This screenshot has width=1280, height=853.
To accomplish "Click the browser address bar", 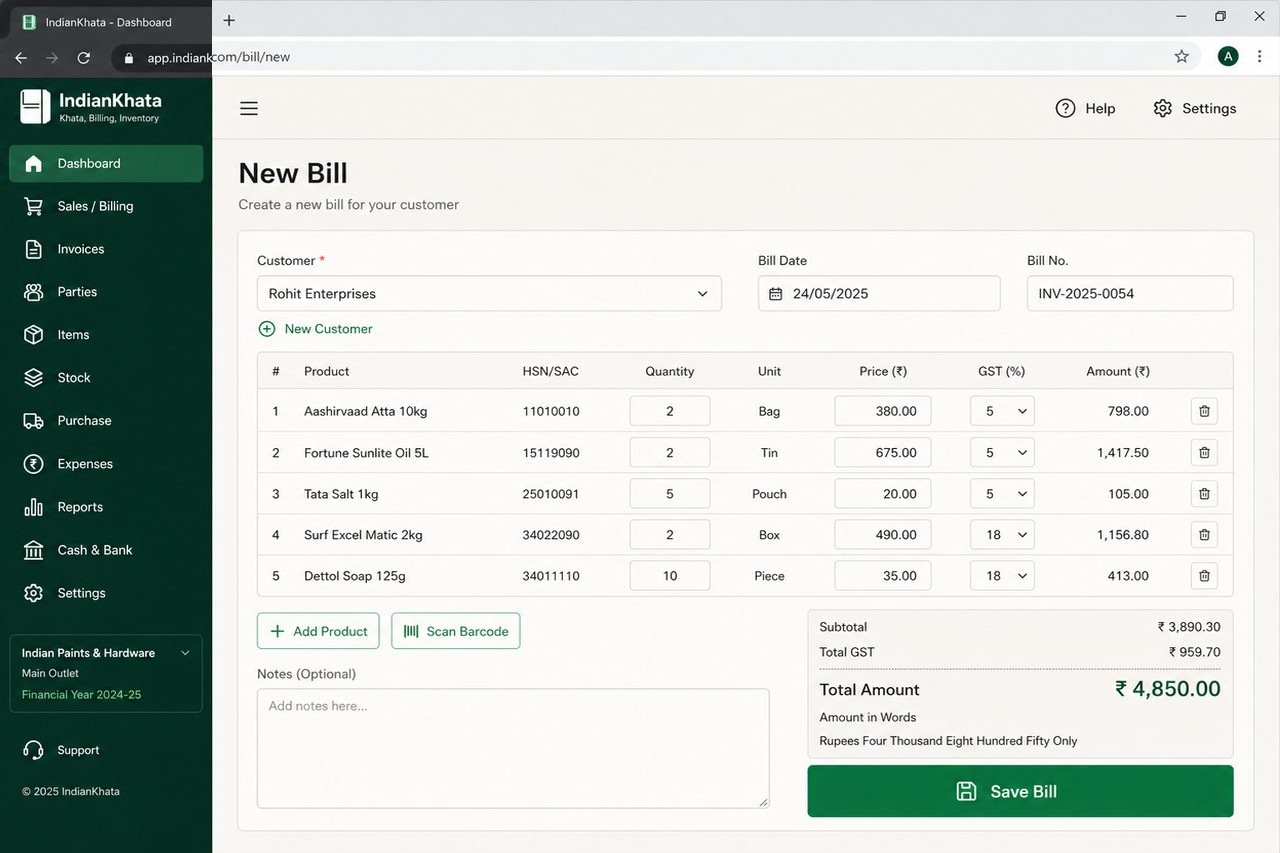I will pyautogui.click(x=656, y=57).
